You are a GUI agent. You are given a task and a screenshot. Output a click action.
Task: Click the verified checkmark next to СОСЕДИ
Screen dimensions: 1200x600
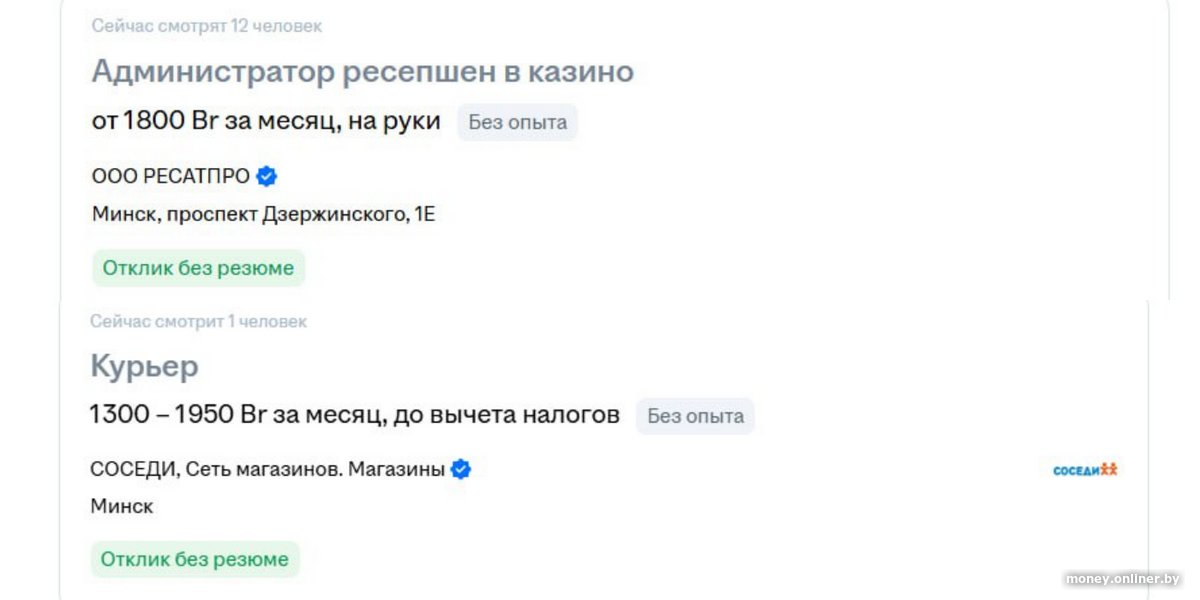click(461, 469)
